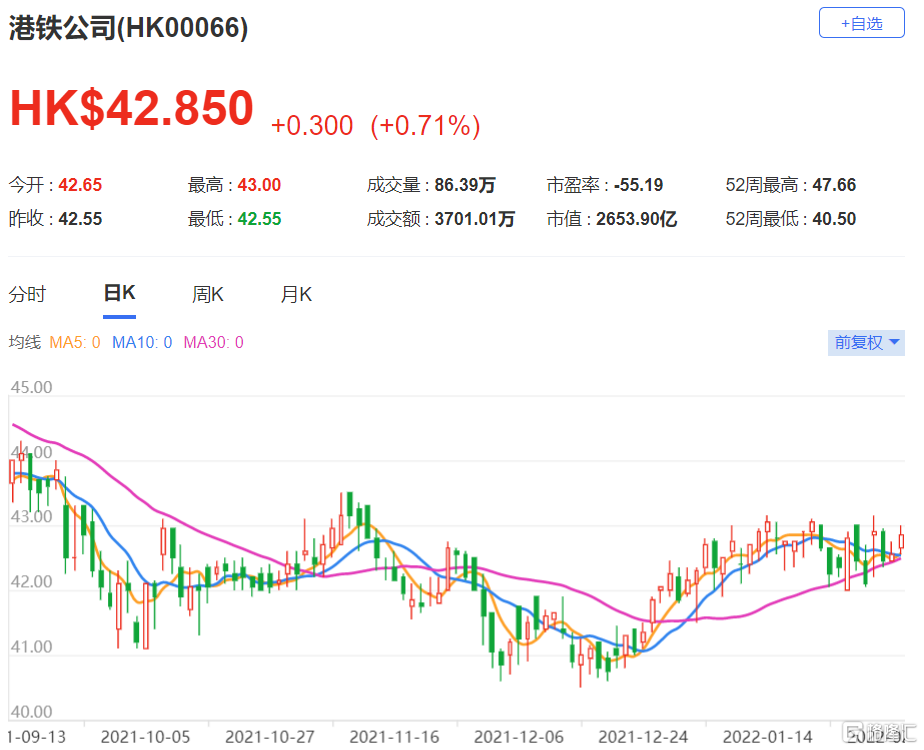Image resolution: width=924 pixels, height=750 pixels.
Task: Switch to the 月K monthly chart tab
Action: pyautogui.click(x=296, y=295)
